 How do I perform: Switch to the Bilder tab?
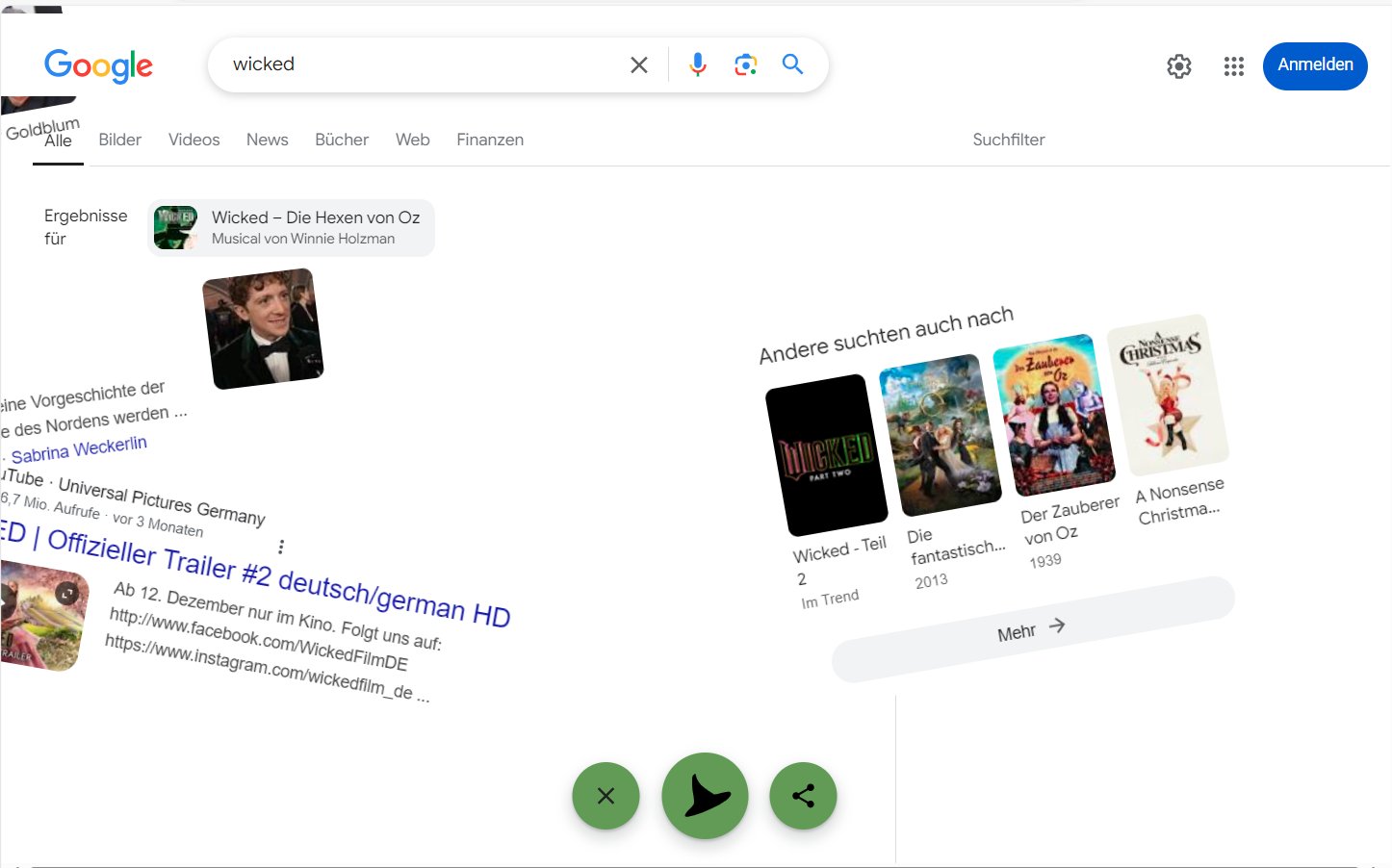(x=119, y=140)
